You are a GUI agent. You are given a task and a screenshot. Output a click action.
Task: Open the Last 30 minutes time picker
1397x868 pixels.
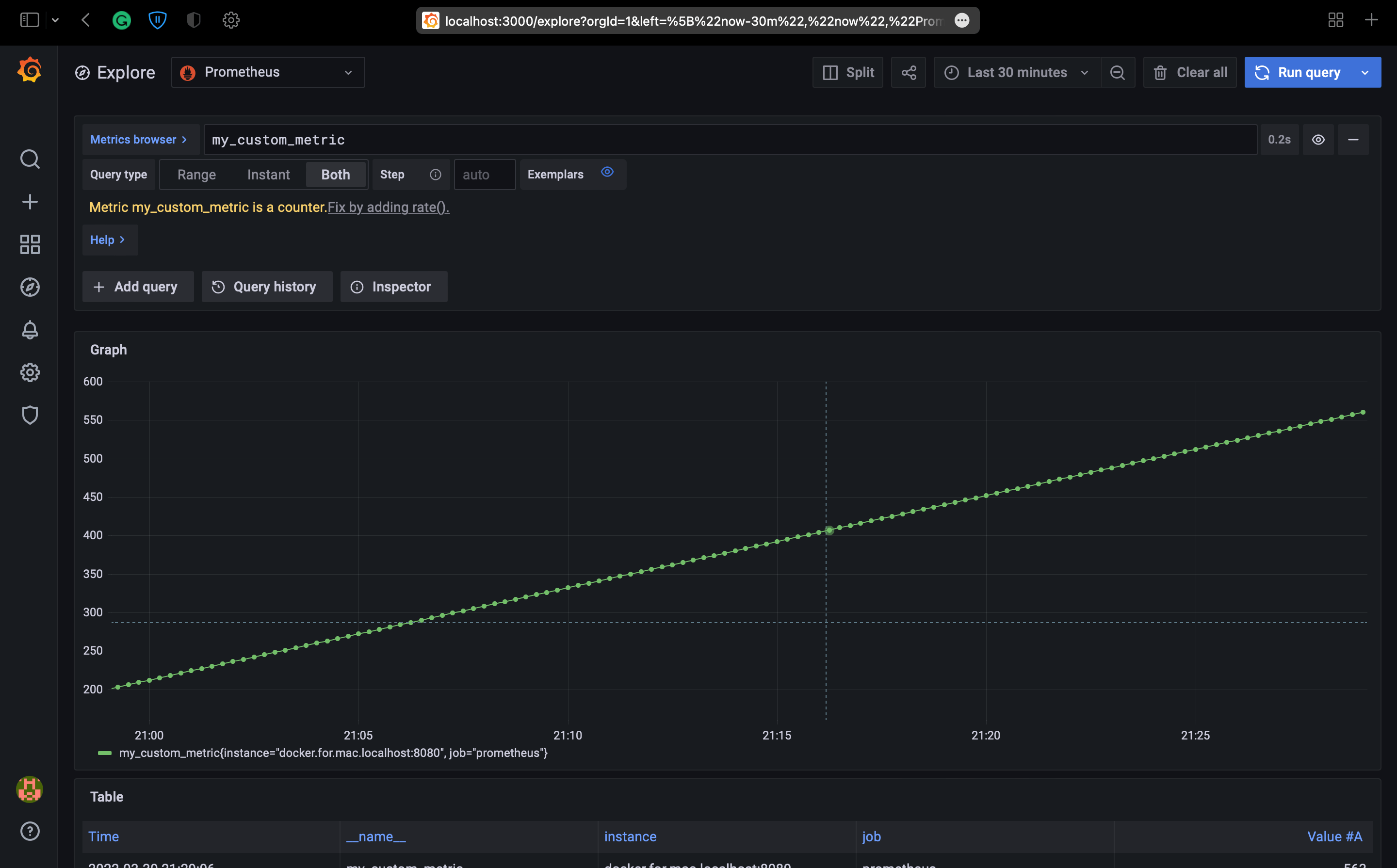[1016, 72]
